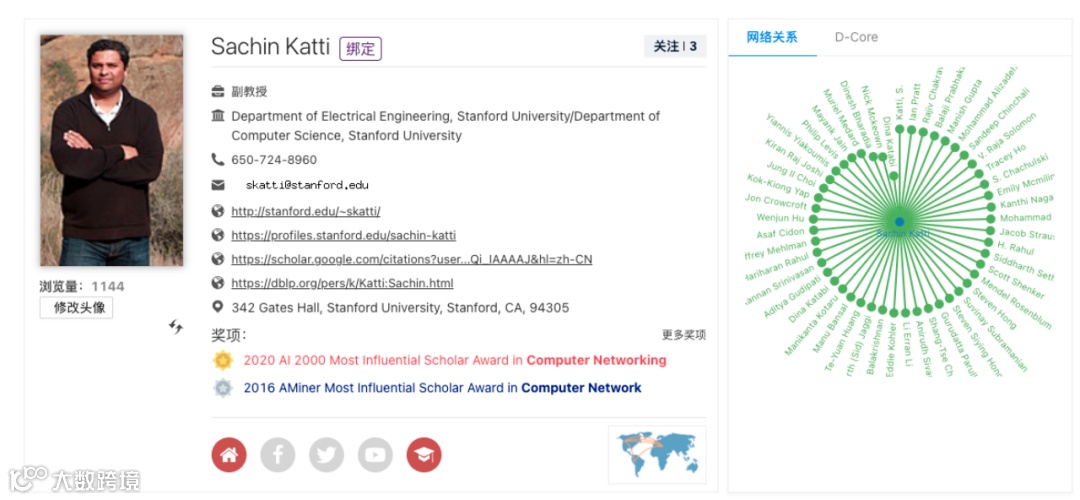Click the central Sachin Katti network node

click(x=899, y=221)
